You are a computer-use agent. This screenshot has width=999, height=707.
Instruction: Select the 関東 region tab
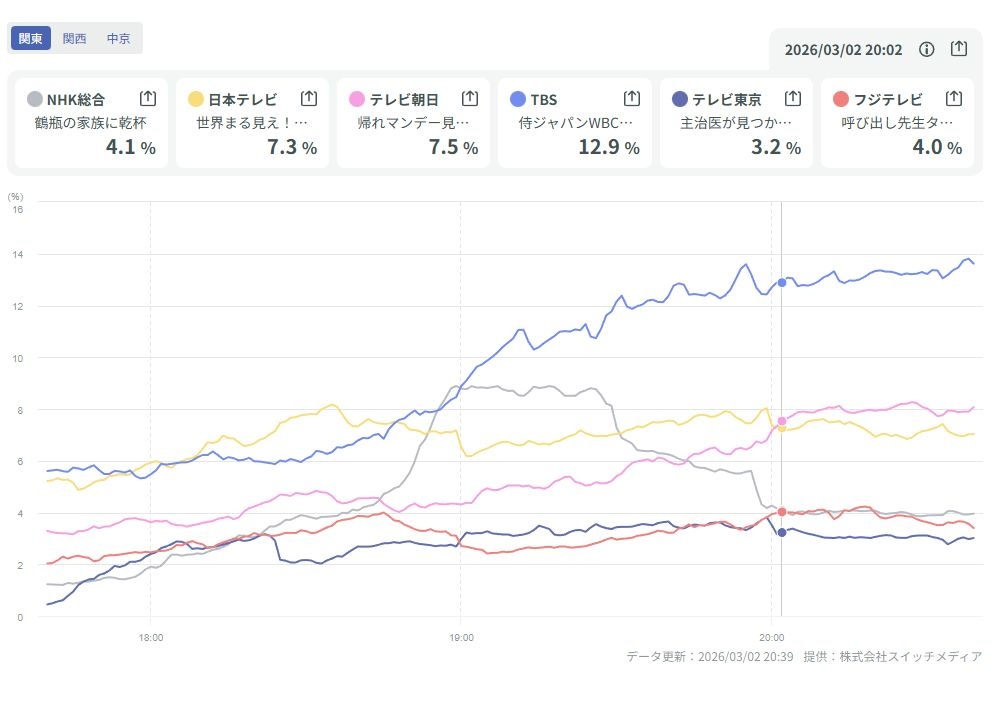[x=30, y=38]
